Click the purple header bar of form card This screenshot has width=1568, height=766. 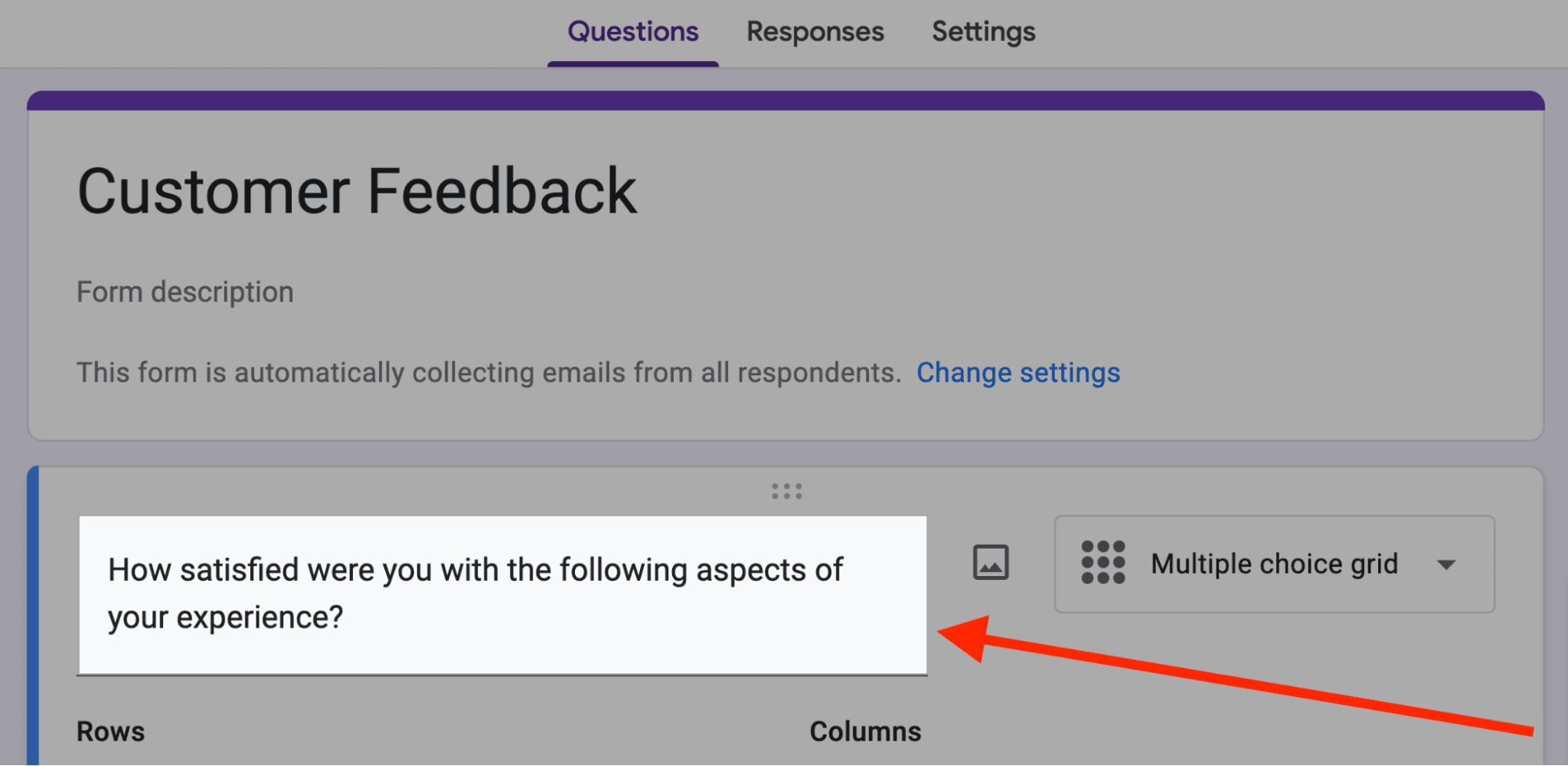784,100
